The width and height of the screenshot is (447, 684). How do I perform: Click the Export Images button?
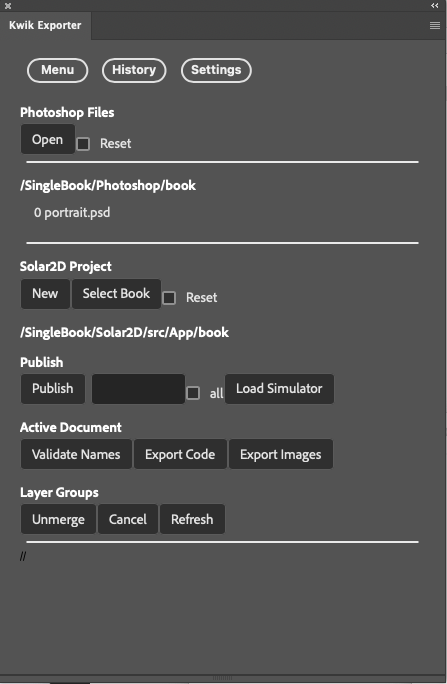(280, 454)
